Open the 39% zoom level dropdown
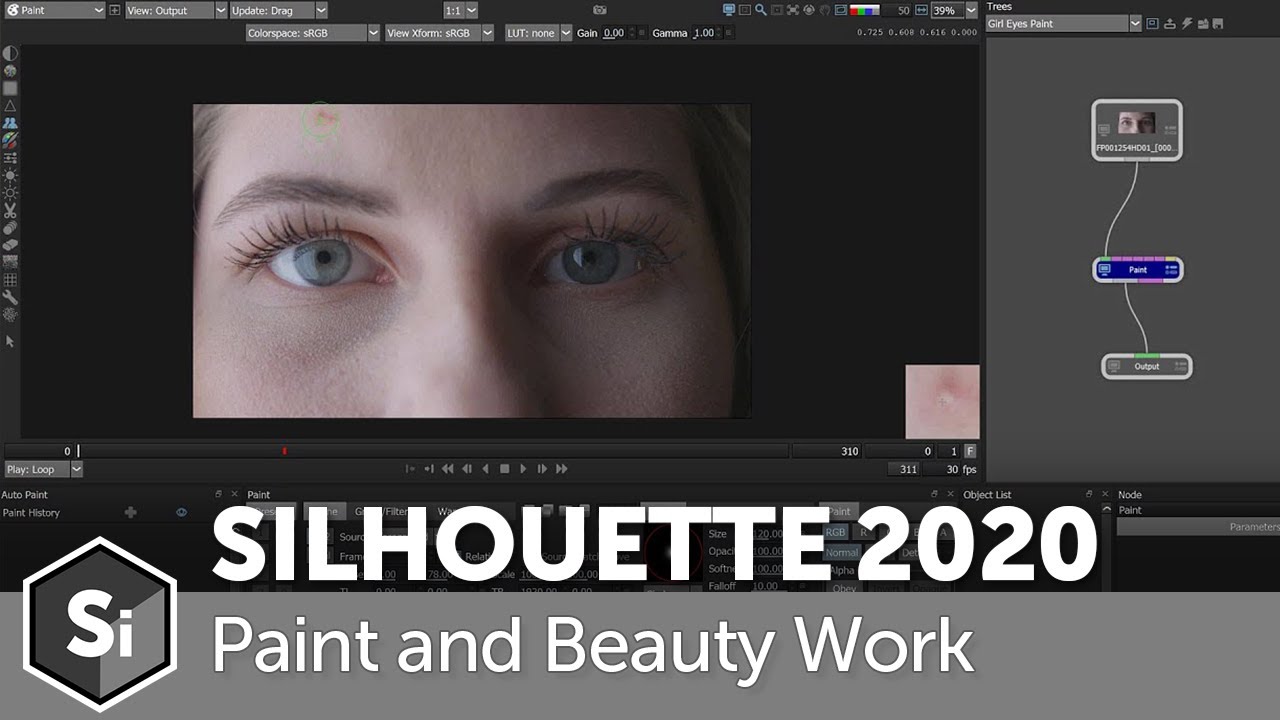 pos(954,10)
